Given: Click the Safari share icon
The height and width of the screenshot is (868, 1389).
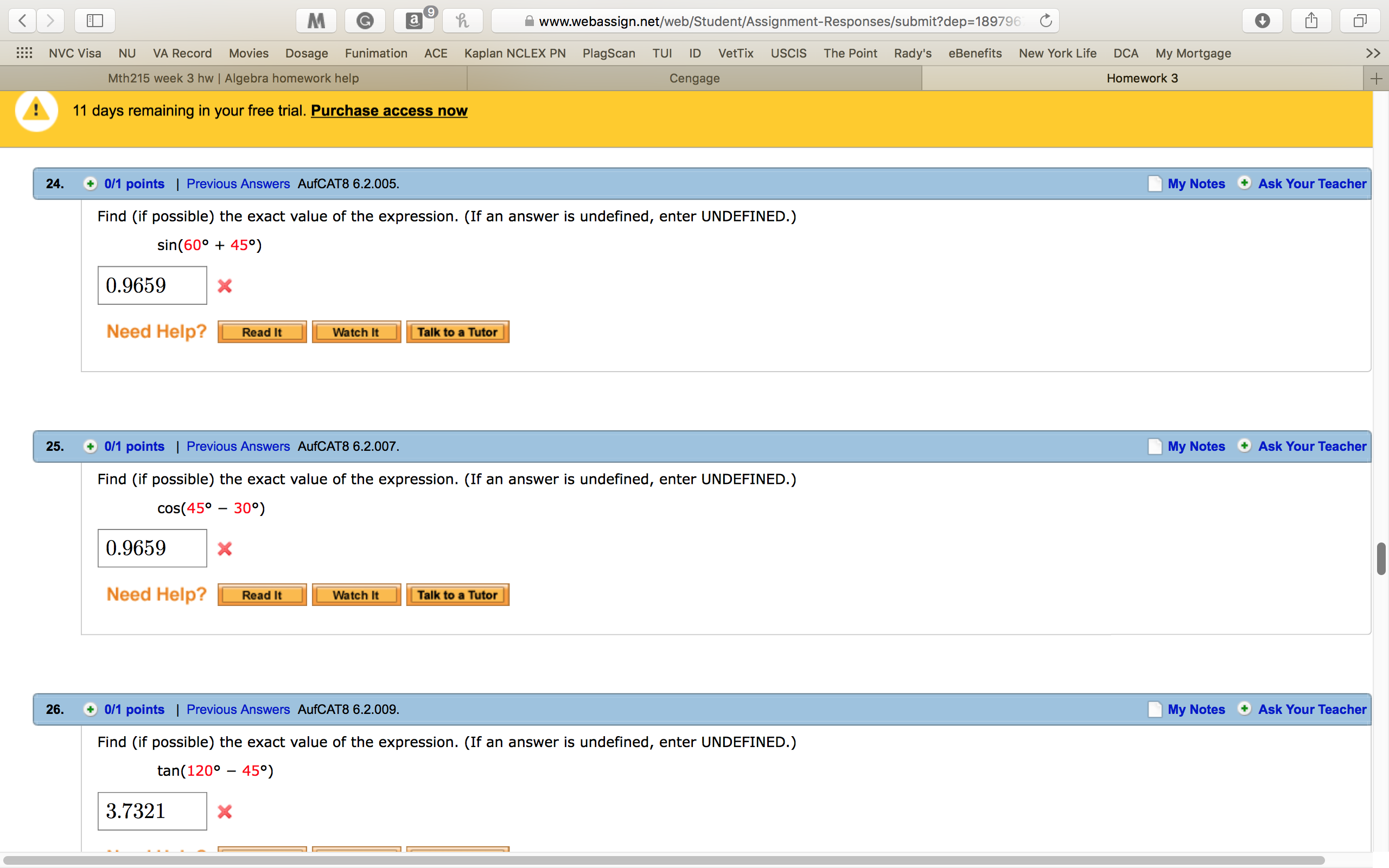Looking at the screenshot, I should (x=1311, y=21).
